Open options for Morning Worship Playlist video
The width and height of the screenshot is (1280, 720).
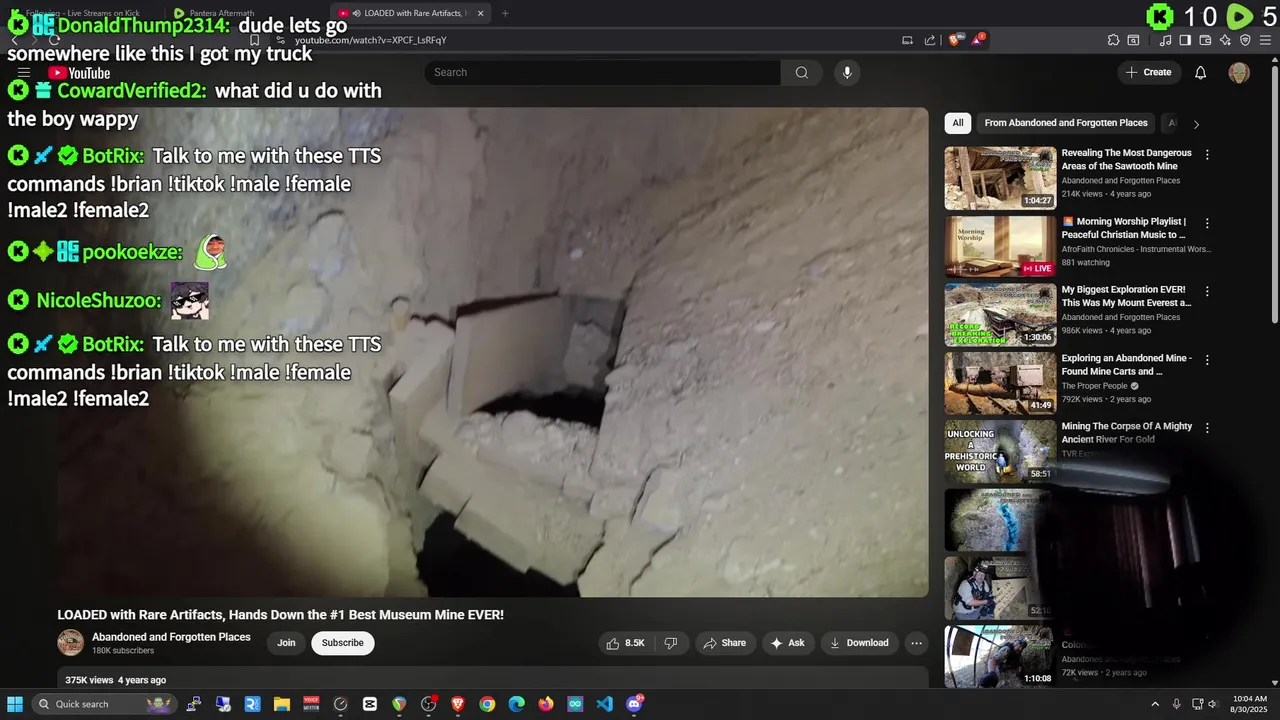[x=1207, y=223]
